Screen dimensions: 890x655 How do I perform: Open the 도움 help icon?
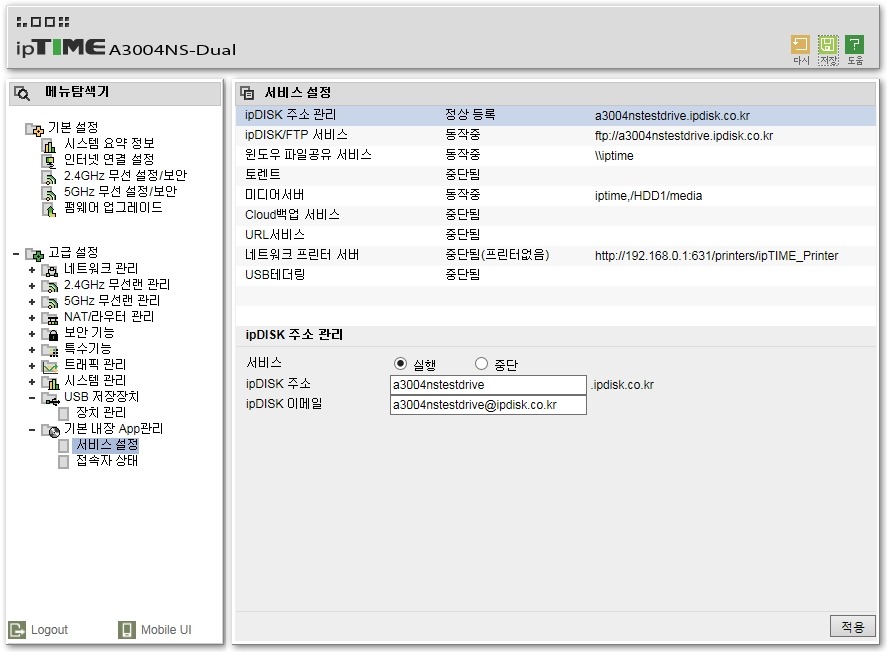[x=854, y=45]
